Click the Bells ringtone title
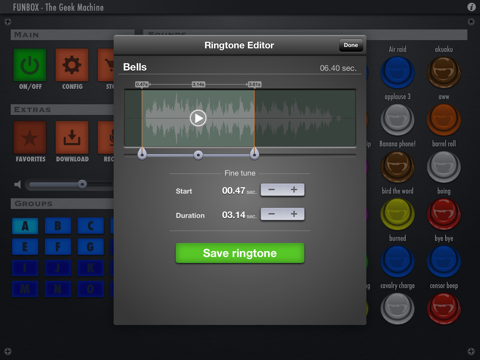Screen dimensions: 480x360 [x=135, y=67]
